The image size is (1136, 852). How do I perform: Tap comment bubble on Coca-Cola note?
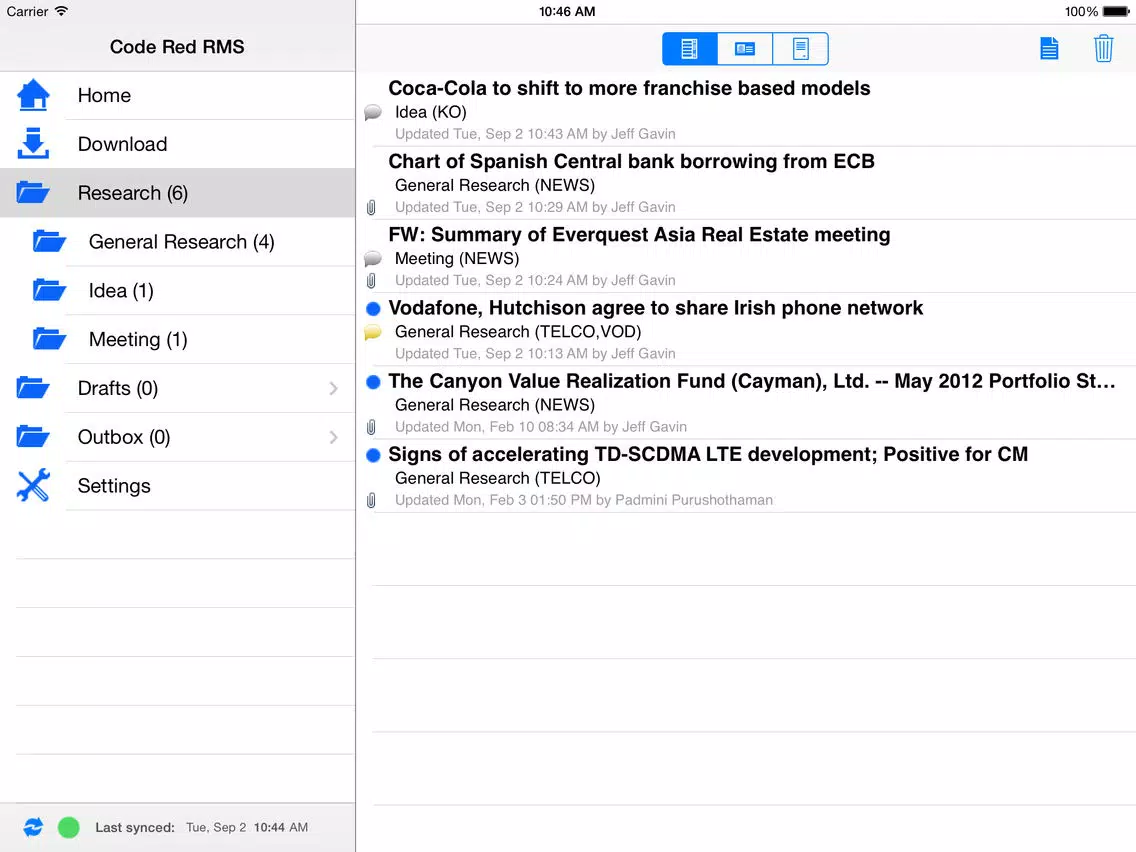372,112
